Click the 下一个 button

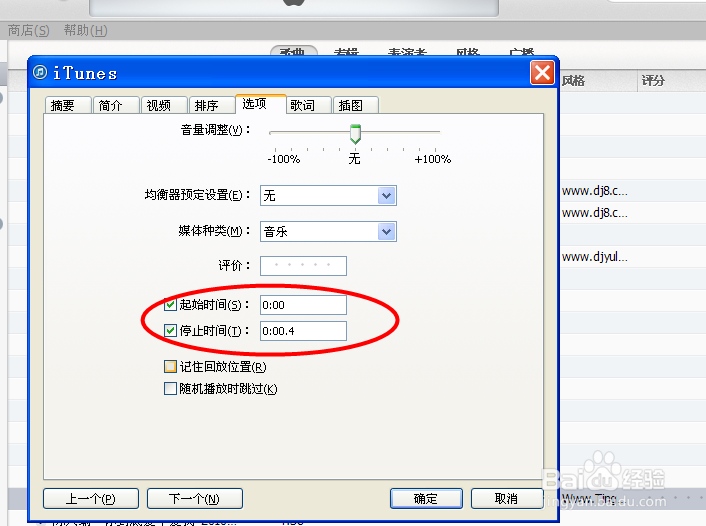(x=195, y=499)
